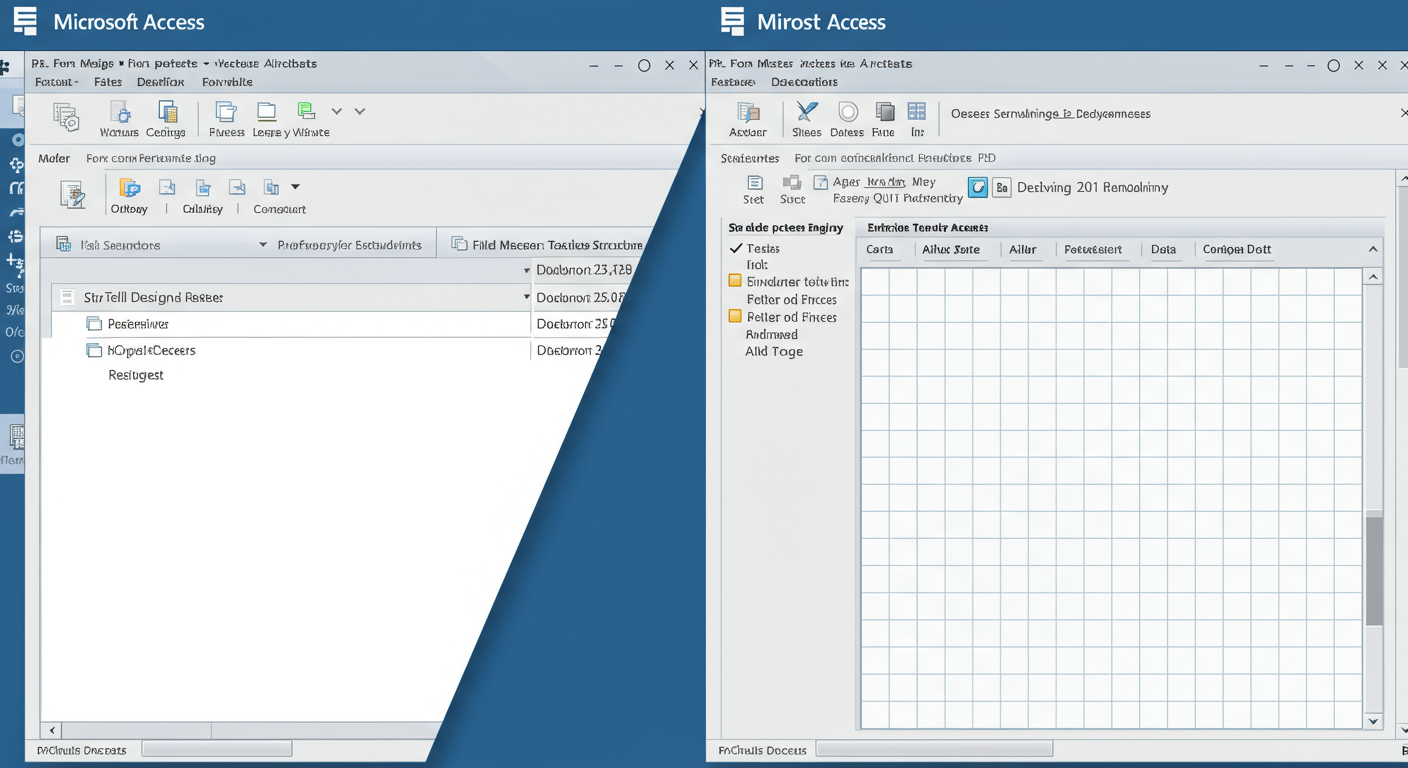Toggle the Einoluter checkbox

735,281
